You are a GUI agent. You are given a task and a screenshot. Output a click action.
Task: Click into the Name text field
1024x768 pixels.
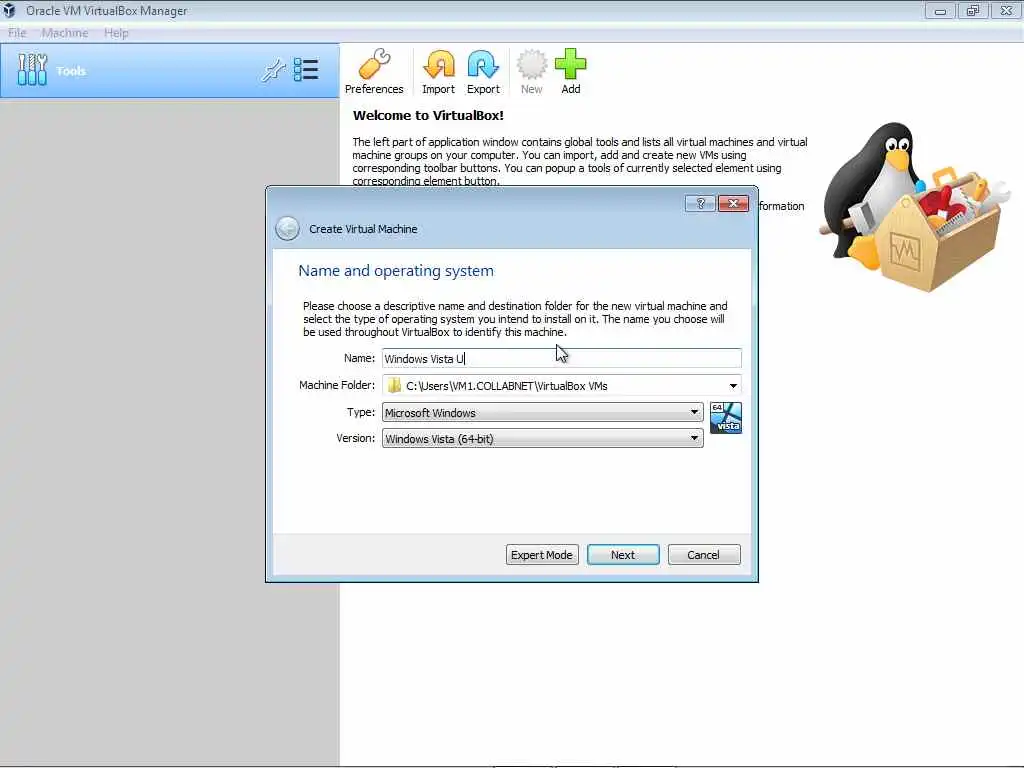562,359
